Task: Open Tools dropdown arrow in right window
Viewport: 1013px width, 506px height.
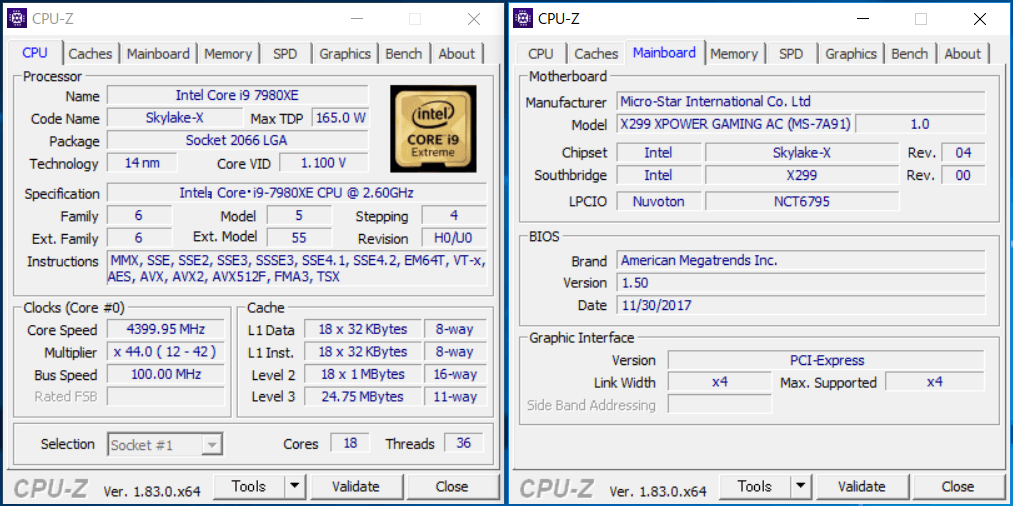Action: (x=800, y=486)
